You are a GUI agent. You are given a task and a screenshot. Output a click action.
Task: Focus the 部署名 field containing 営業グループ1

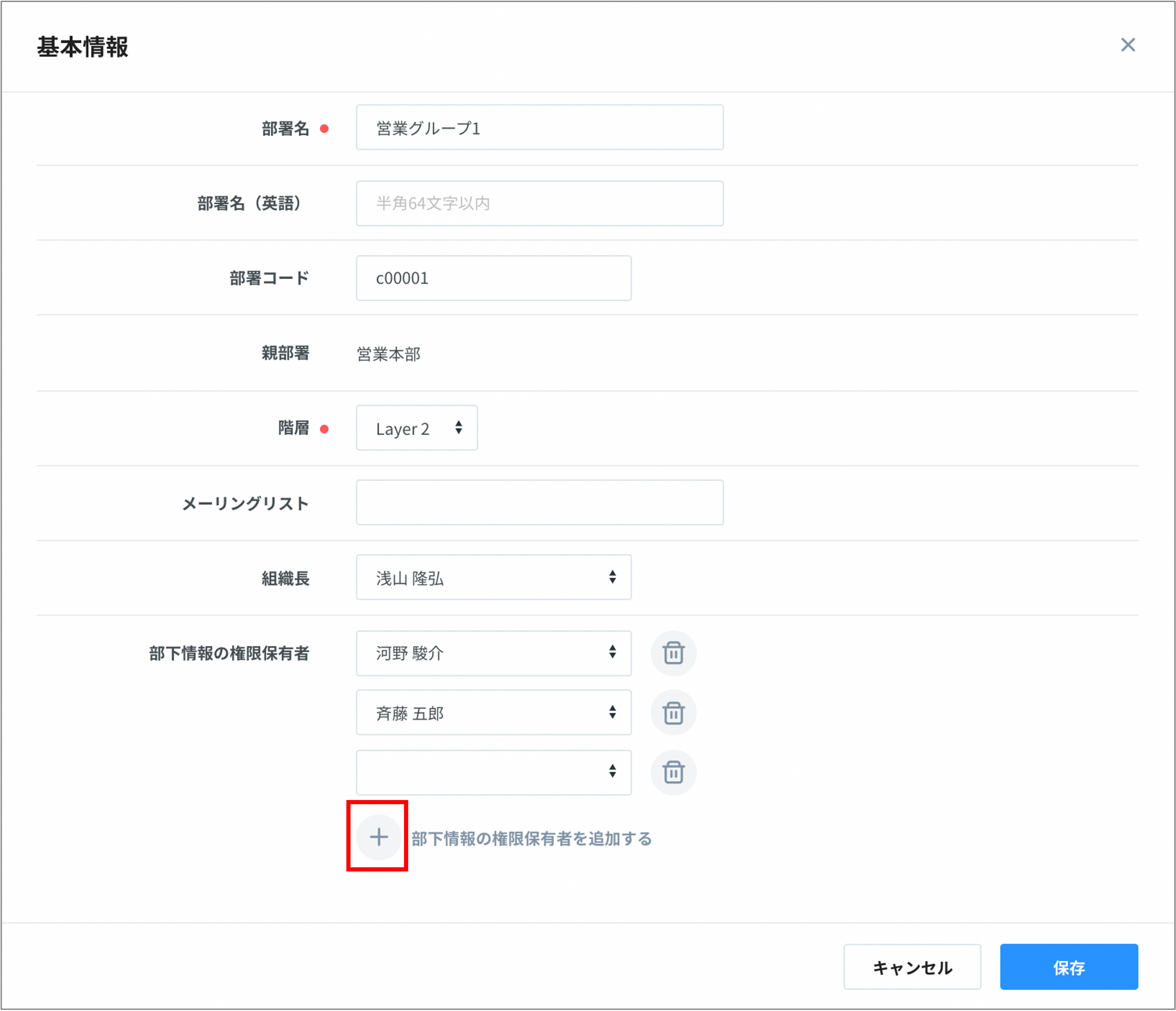(x=539, y=128)
